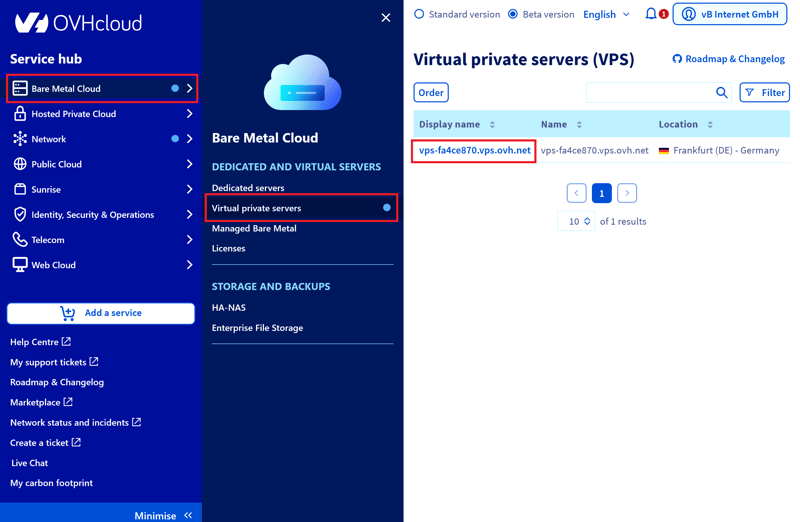Screen dimensions: 800x522
Task: Click the magnifier search icon
Action: [722, 93]
